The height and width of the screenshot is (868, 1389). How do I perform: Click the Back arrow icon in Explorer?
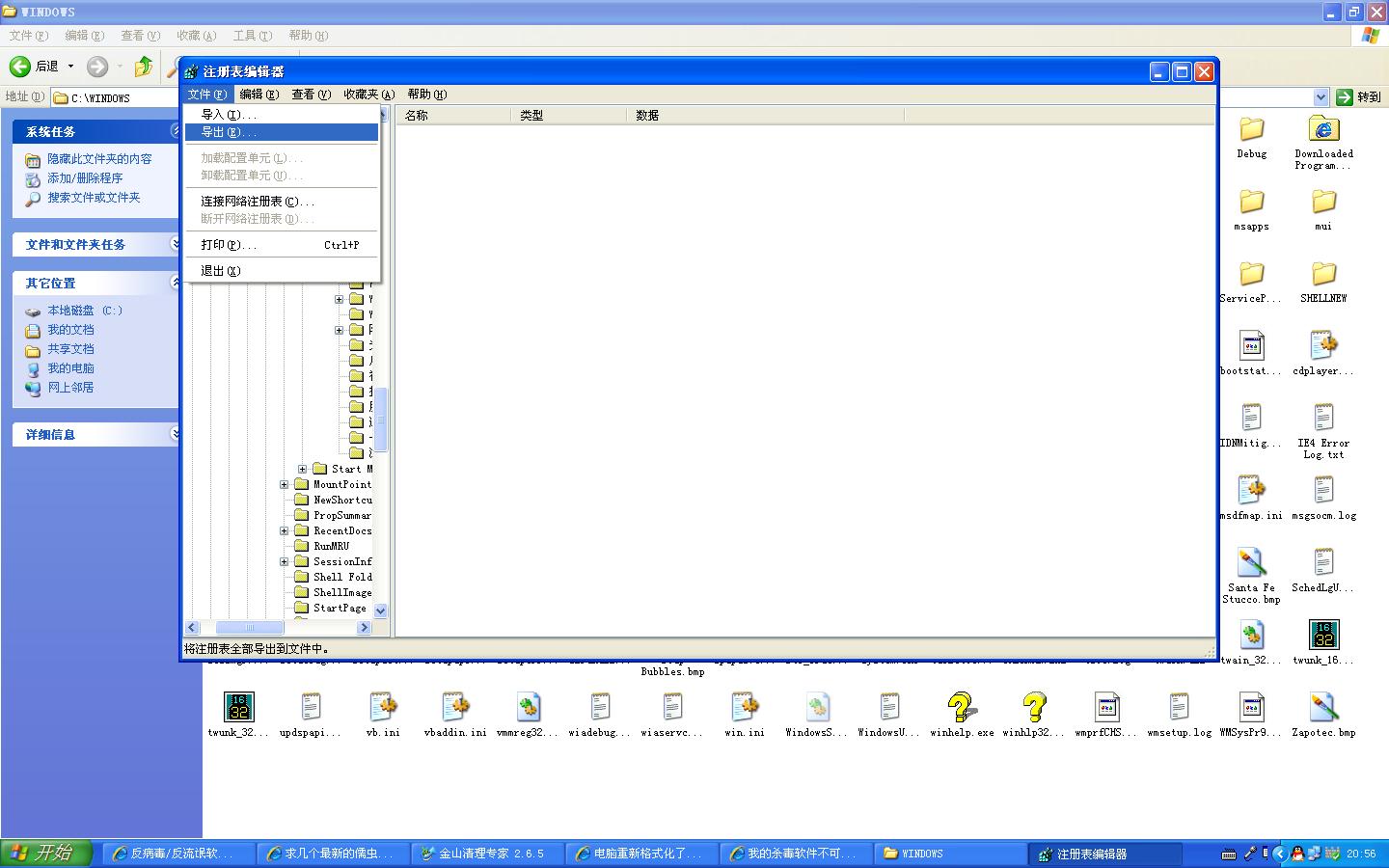pyautogui.click(x=20, y=67)
